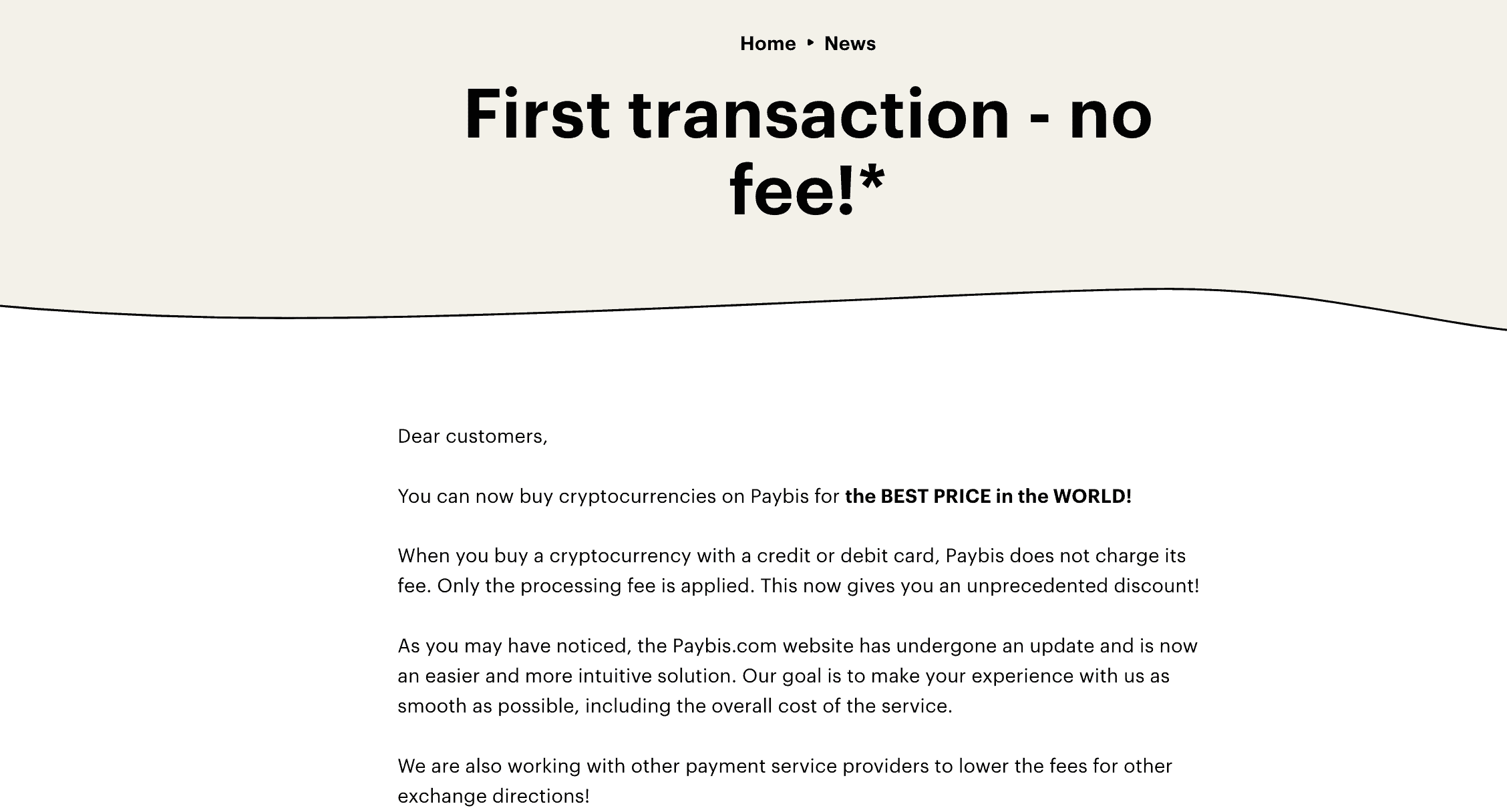The height and width of the screenshot is (812, 1507).
Task: Click the final 'exchange directions!' text
Action: (x=494, y=796)
